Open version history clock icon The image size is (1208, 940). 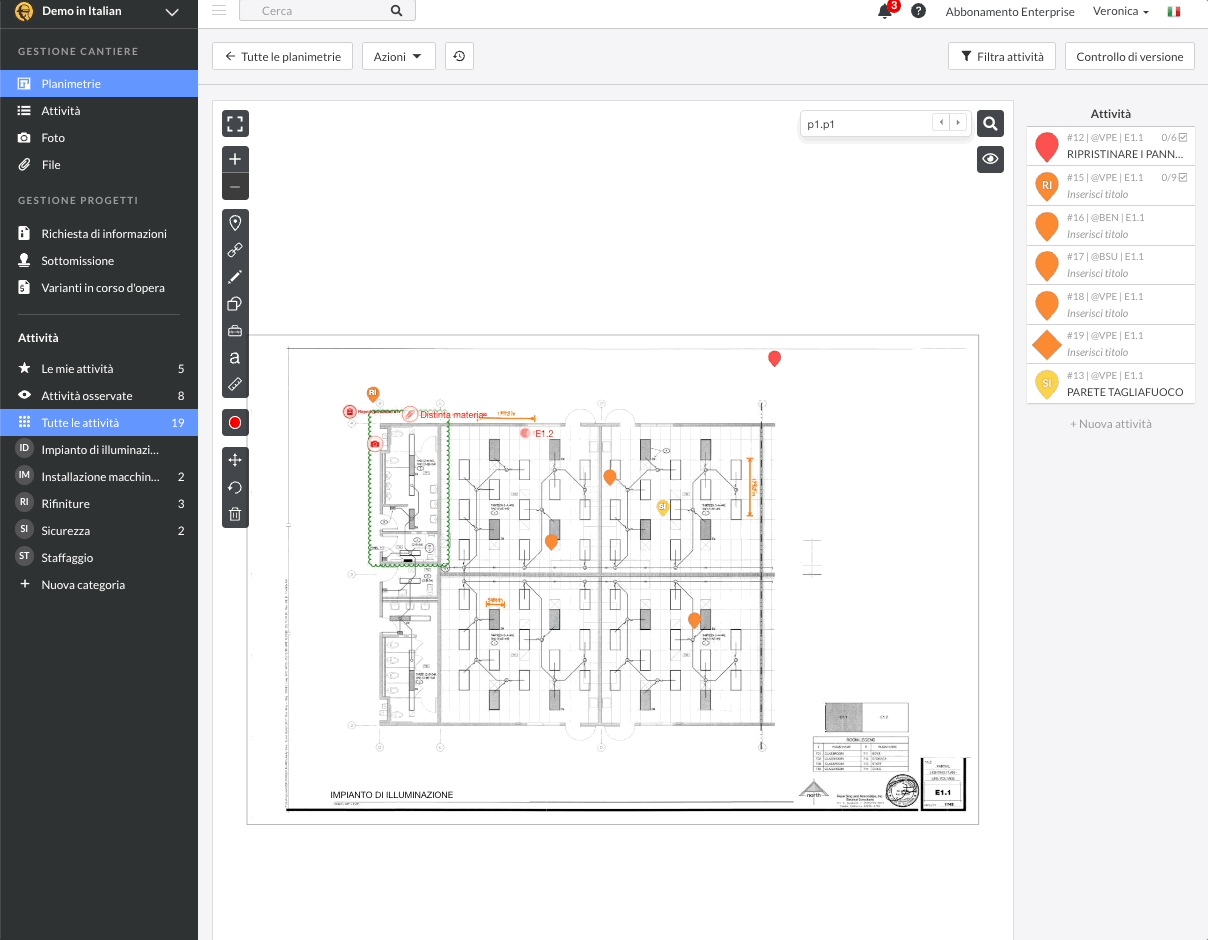point(459,57)
